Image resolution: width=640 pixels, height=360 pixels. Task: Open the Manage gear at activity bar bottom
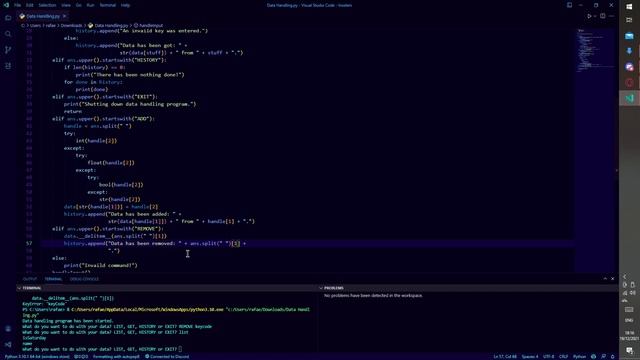[8, 344]
